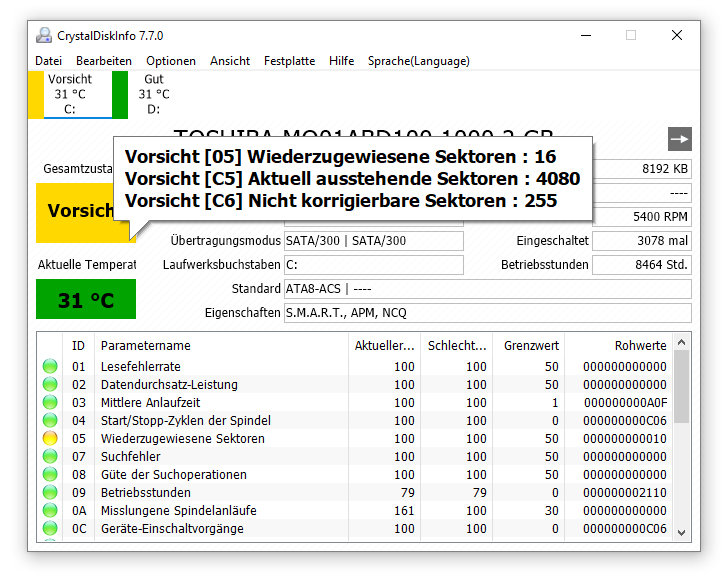Screen dimensions: 727x586
Task: Click the tooltip line about C5 ausstehende Sektoren
Action: tap(352, 178)
